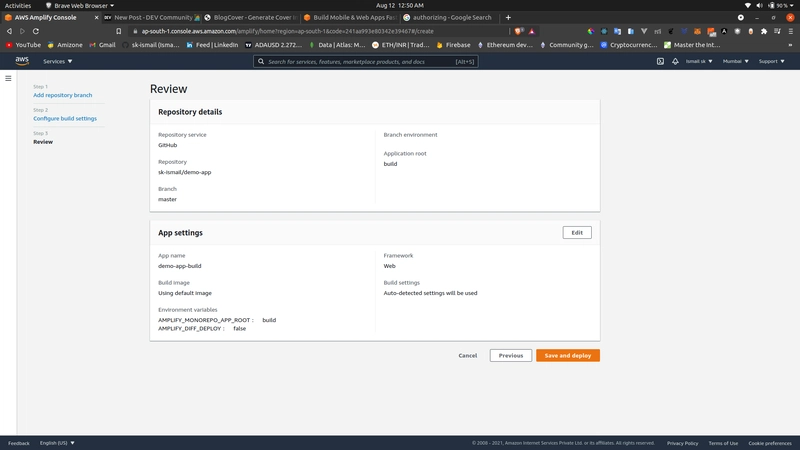Expand the Support menu dropdown
This screenshot has width=800, height=450.
tap(771, 61)
